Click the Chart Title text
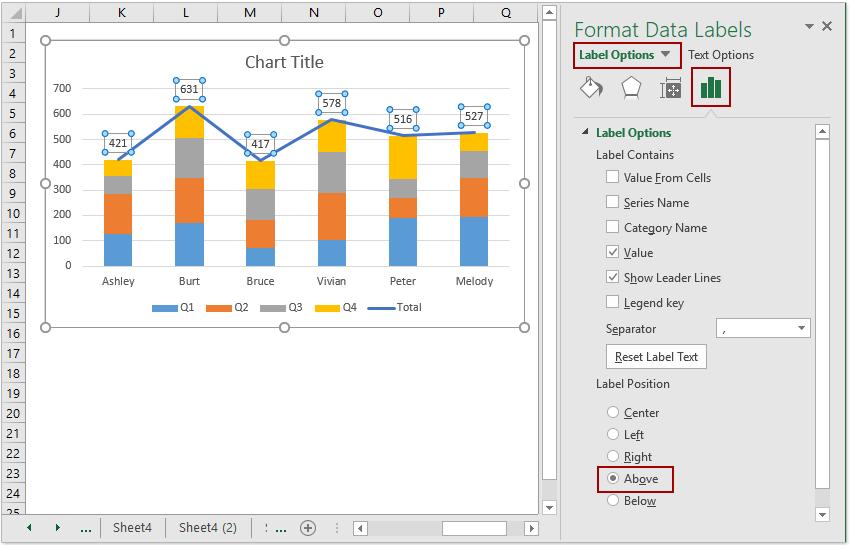The height and width of the screenshot is (545, 850). pos(284,62)
